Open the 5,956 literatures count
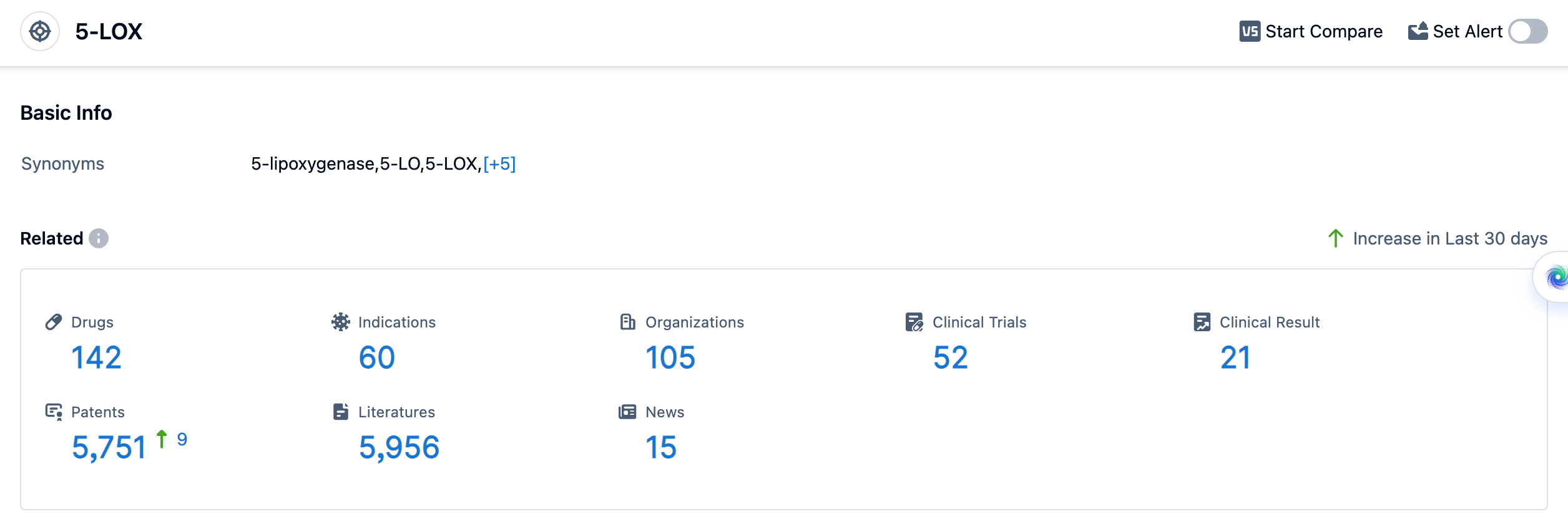1568x514 pixels. click(x=399, y=447)
